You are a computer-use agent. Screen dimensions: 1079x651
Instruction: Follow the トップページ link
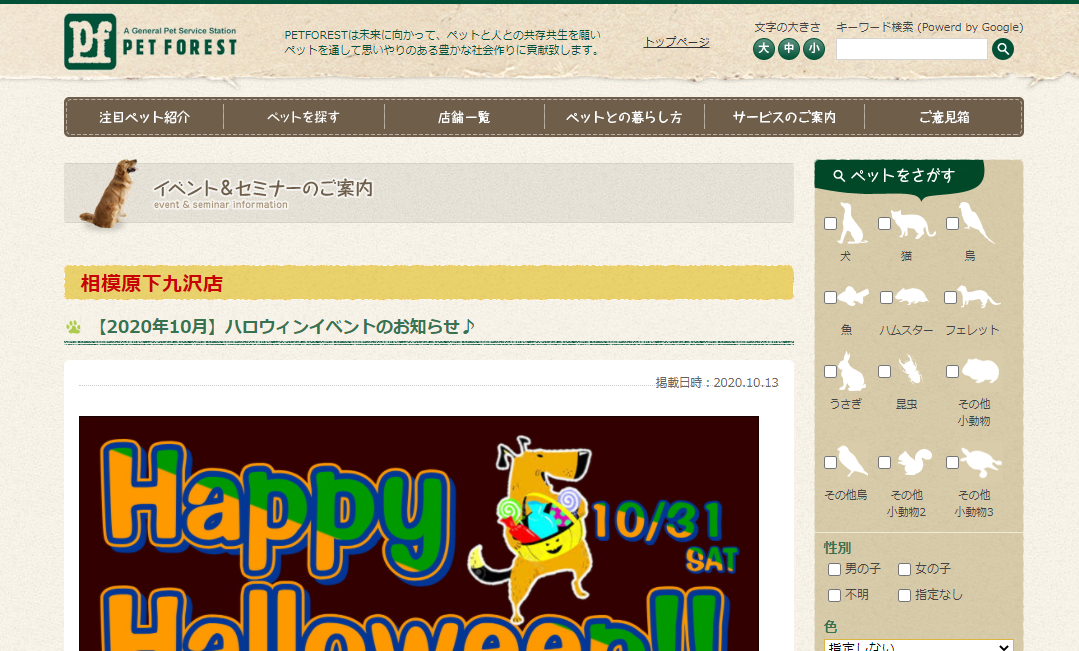click(676, 42)
